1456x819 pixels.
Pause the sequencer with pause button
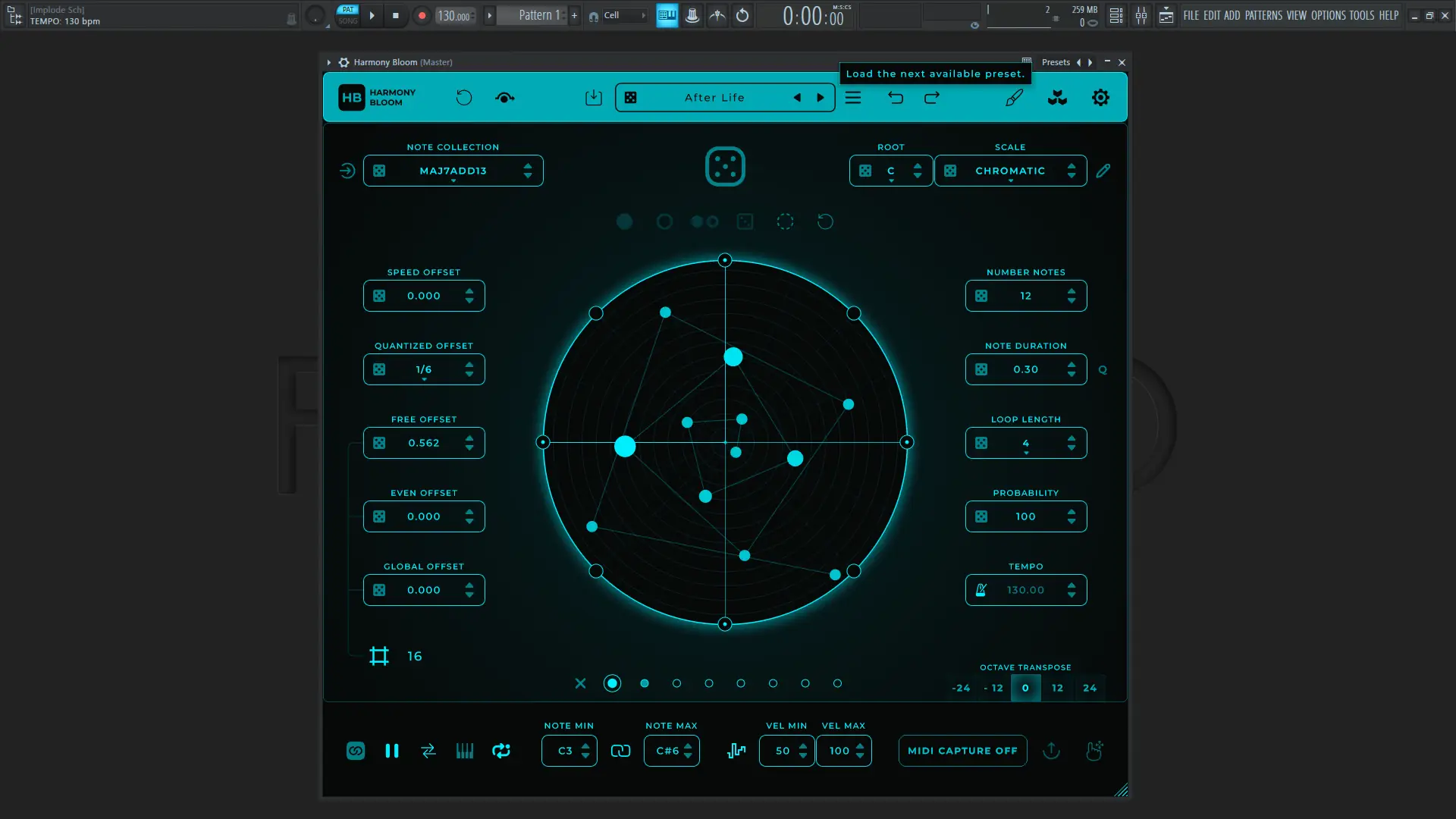tap(392, 751)
